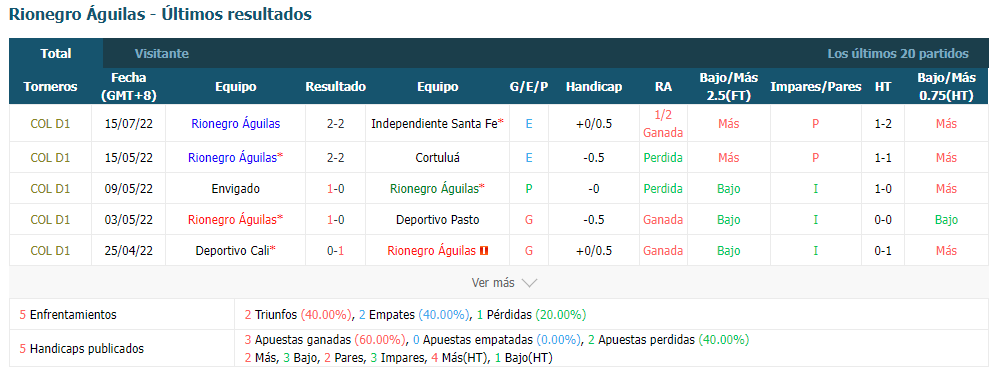
Task: Click the 0-1 result of Deportivo Cali match
Action: point(336,251)
